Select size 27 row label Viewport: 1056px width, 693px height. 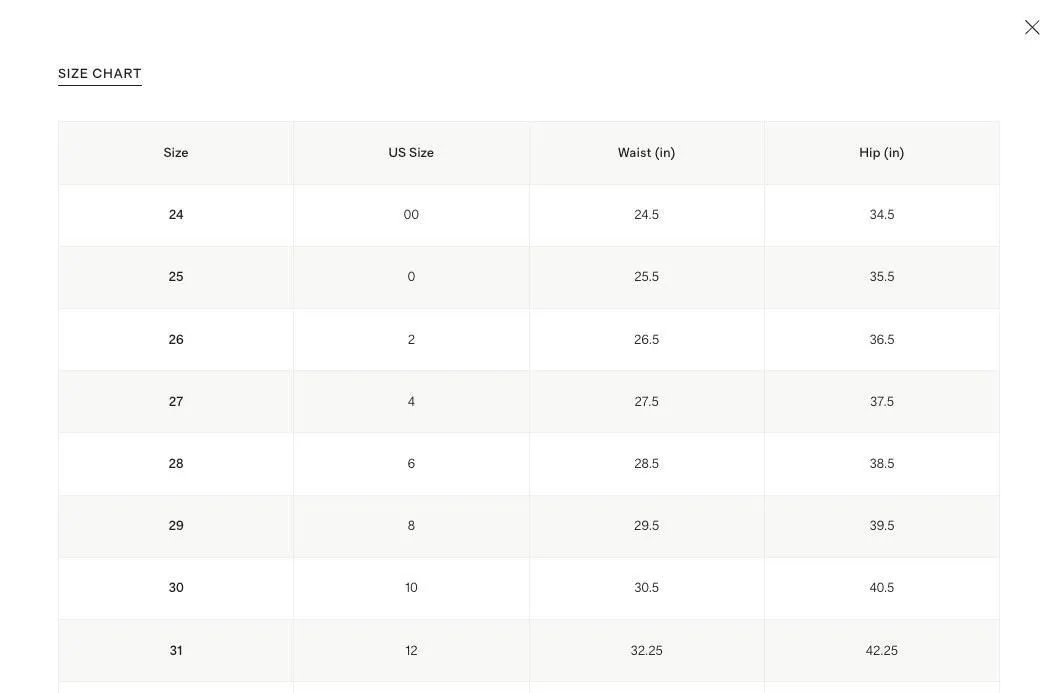[176, 401]
